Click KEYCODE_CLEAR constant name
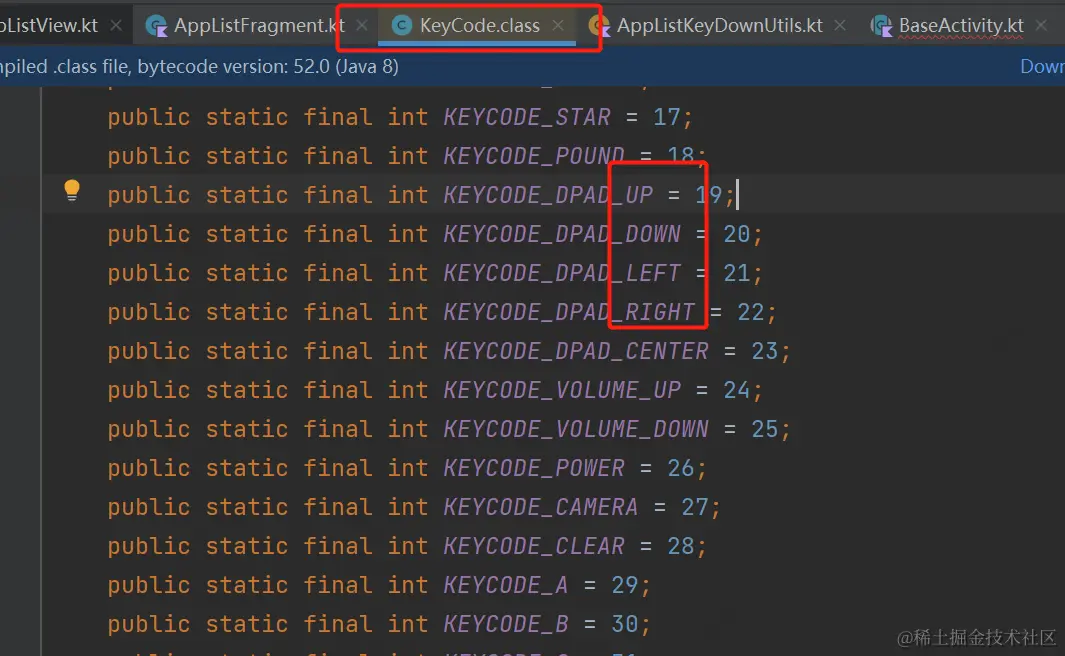The height and width of the screenshot is (656, 1065). 534,546
